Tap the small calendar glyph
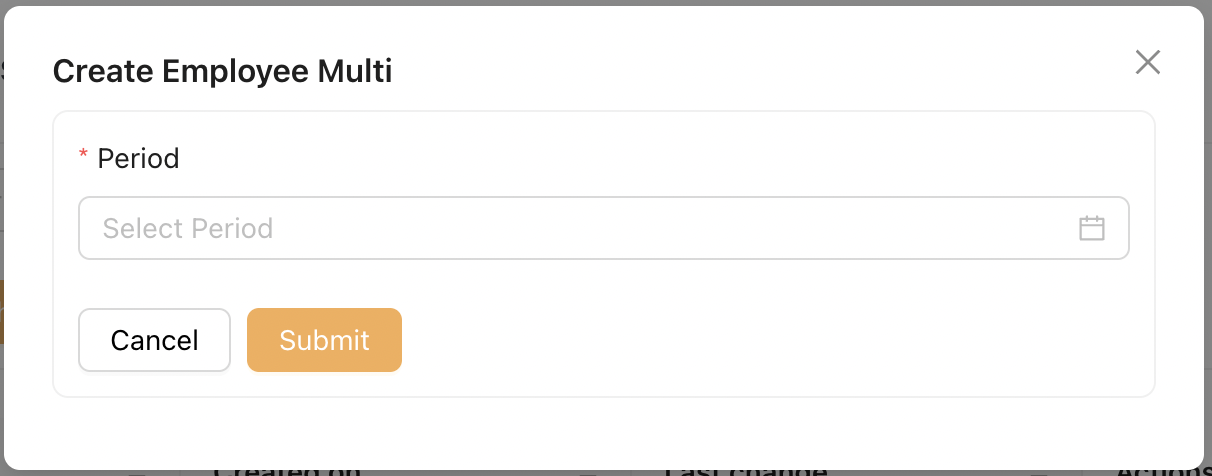Viewport: 1212px width, 476px height. (1091, 228)
